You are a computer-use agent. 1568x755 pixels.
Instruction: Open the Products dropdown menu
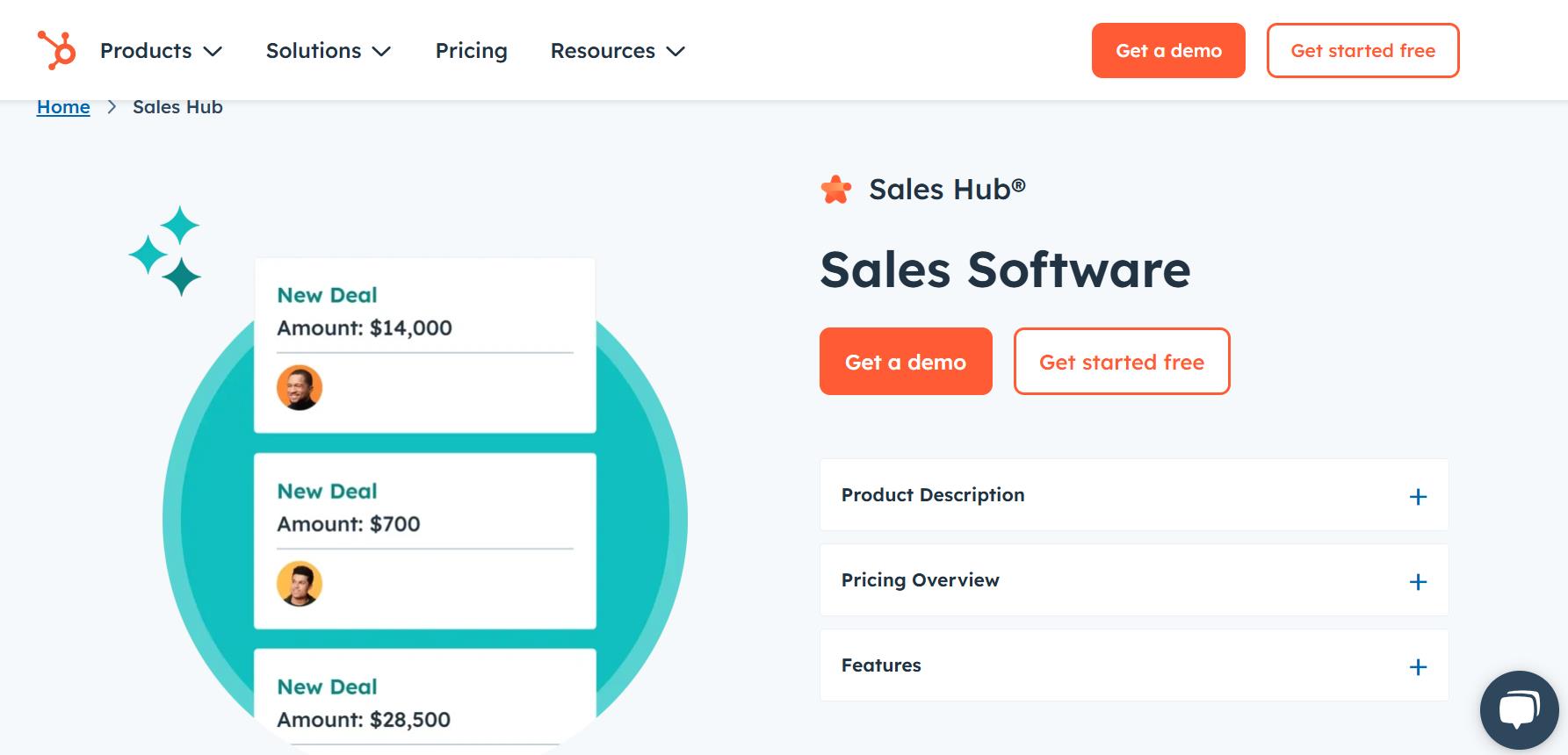click(x=161, y=50)
